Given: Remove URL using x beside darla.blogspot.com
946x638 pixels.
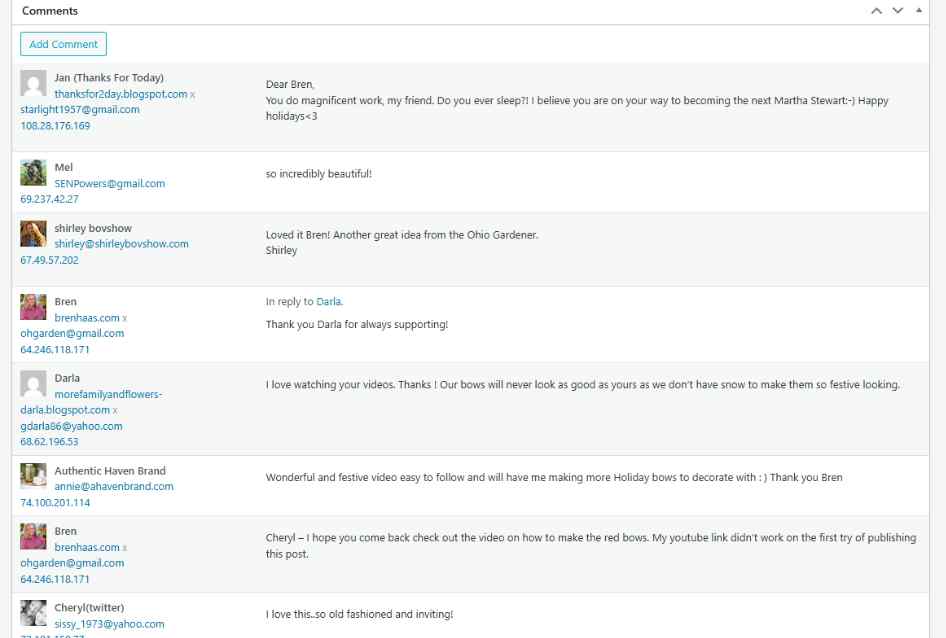Looking at the screenshot, I should 116,411.
